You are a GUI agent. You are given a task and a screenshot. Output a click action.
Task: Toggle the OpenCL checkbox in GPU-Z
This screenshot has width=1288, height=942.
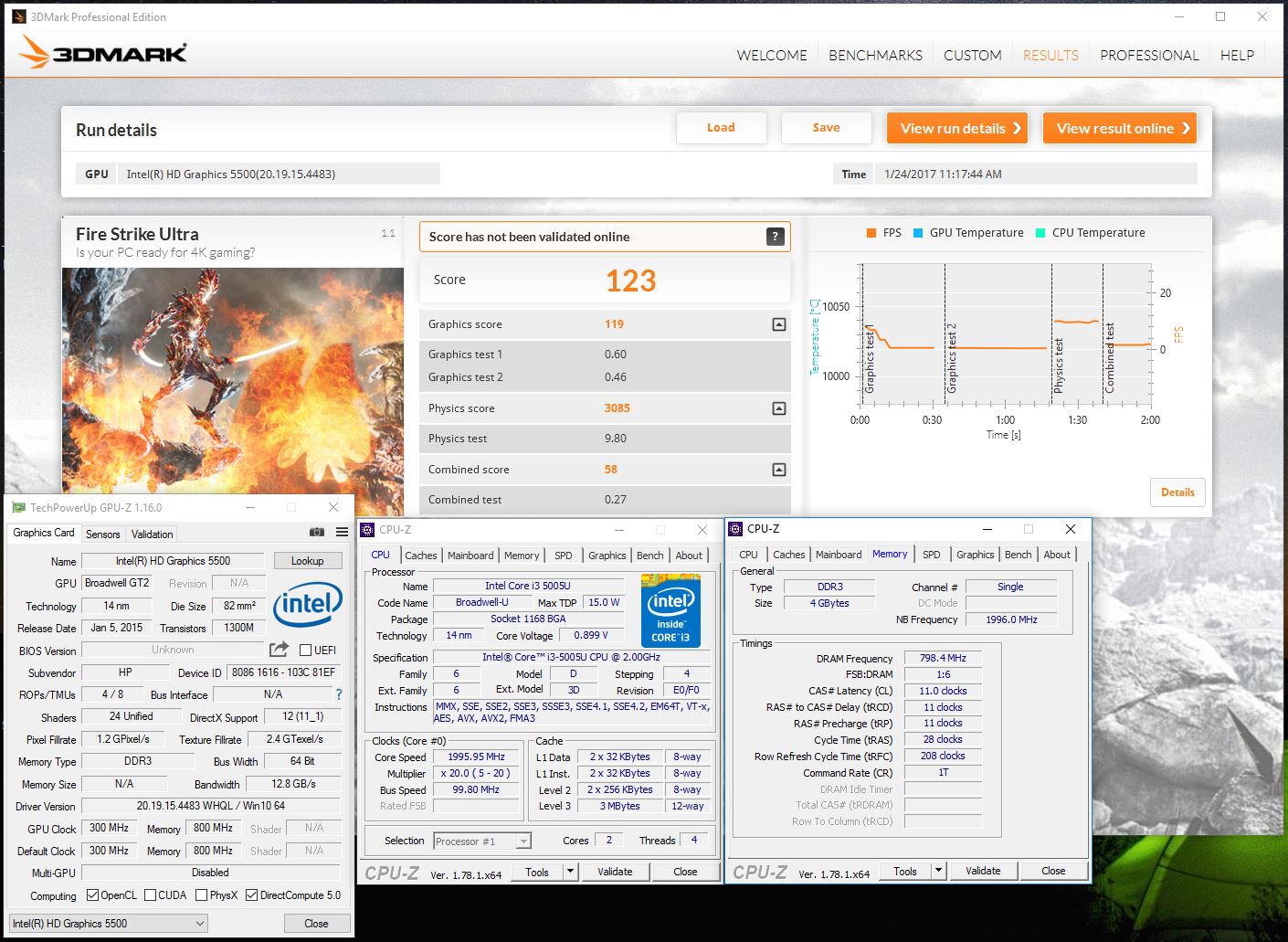[x=92, y=895]
